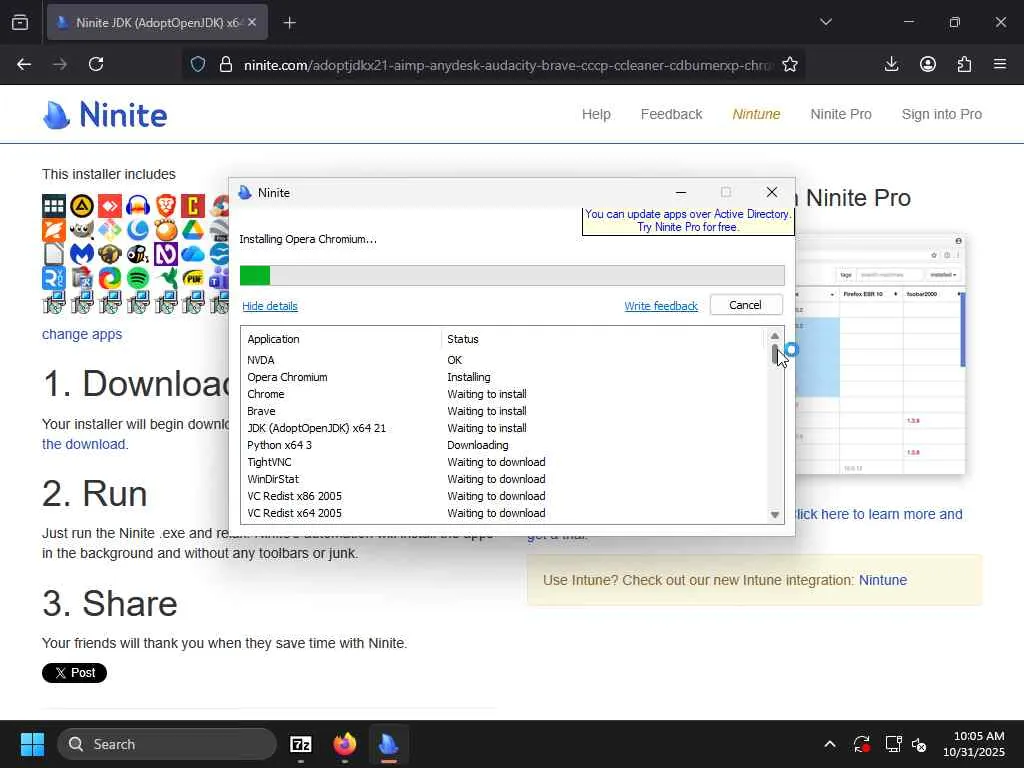
Task: Open the list all tabs dropdown
Action: (825, 22)
